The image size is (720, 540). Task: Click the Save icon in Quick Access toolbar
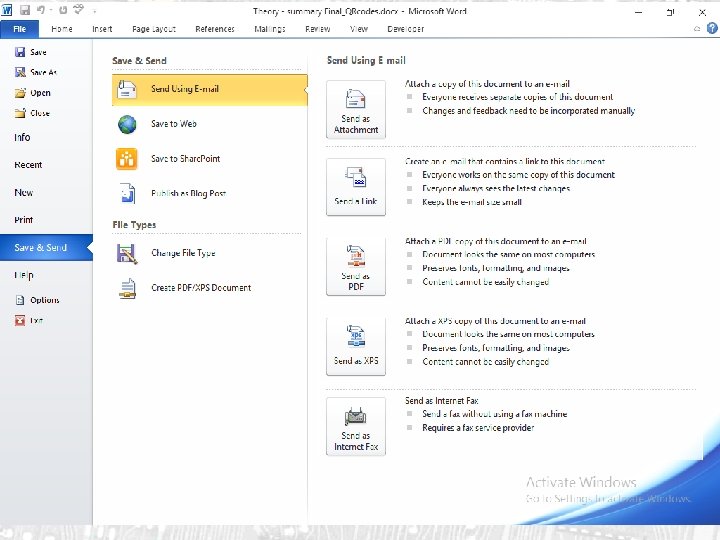(x=25, y=10)
